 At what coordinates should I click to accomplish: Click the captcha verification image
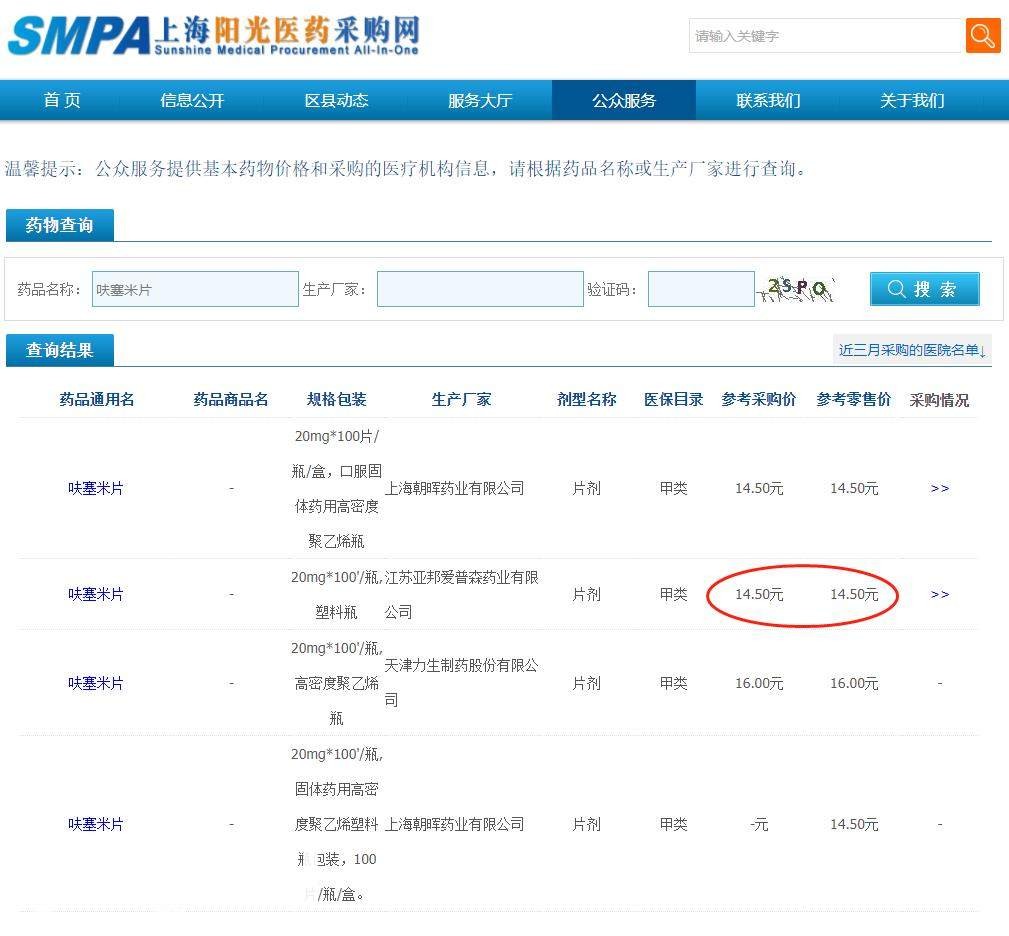click(797, 289)
